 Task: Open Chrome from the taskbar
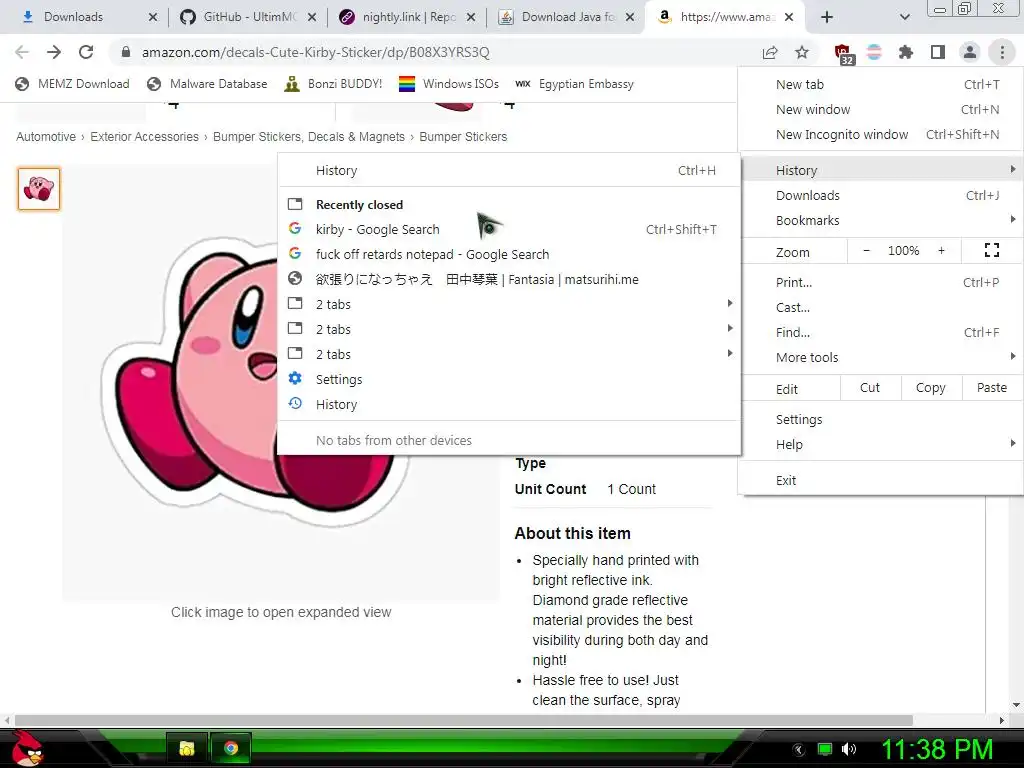click(231, 748)
